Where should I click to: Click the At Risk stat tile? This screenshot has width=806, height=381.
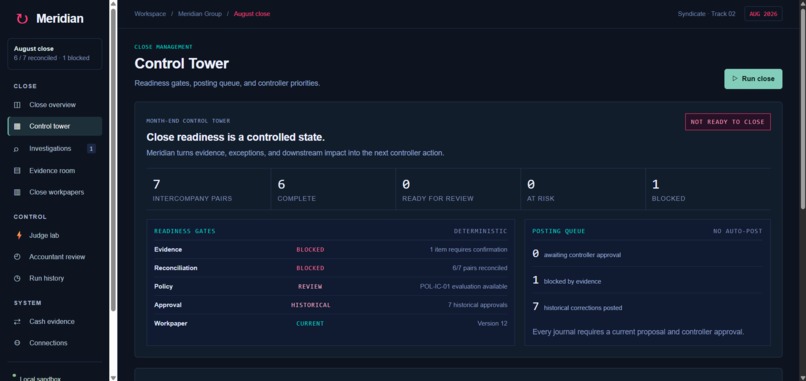point(583,189)
